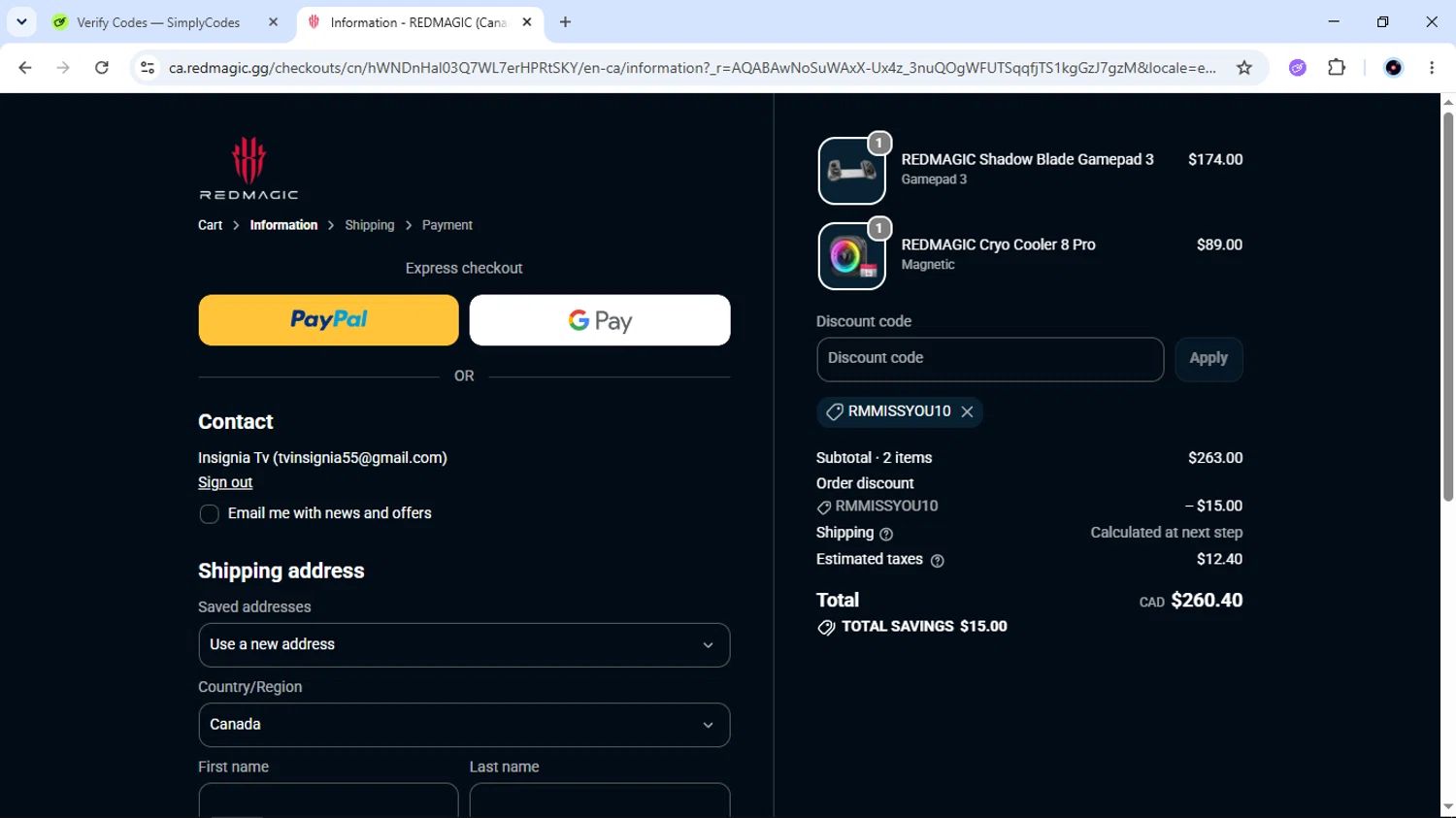Screen dimensions: 1456x818
Task: Click the REDMAGIC Shadow Blade Gamepad 3 title
Action: tap(1027, 159)
